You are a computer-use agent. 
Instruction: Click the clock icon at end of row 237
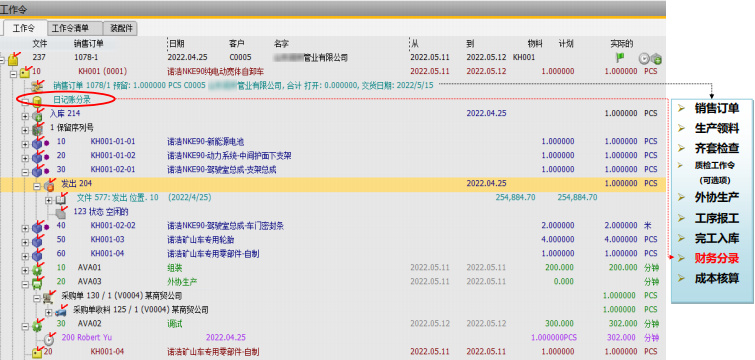(644, 59)
